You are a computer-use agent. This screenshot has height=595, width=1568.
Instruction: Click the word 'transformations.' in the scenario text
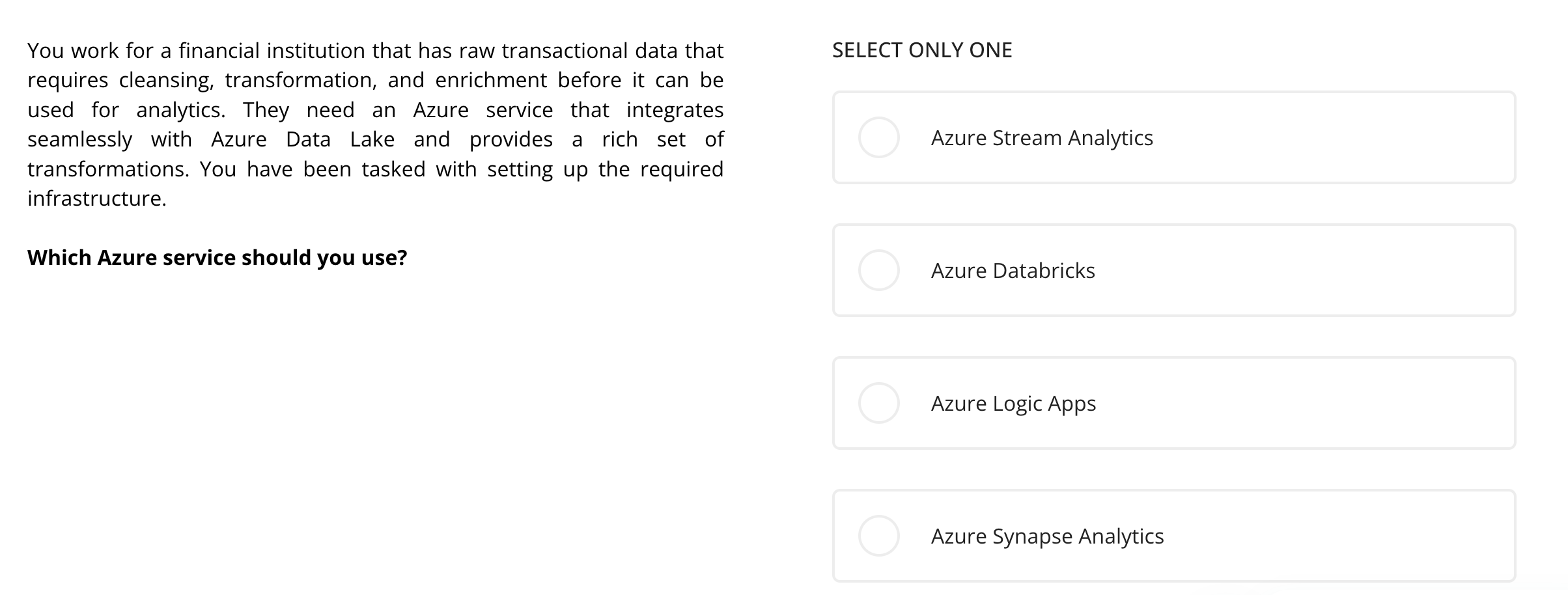click(108, 169)
